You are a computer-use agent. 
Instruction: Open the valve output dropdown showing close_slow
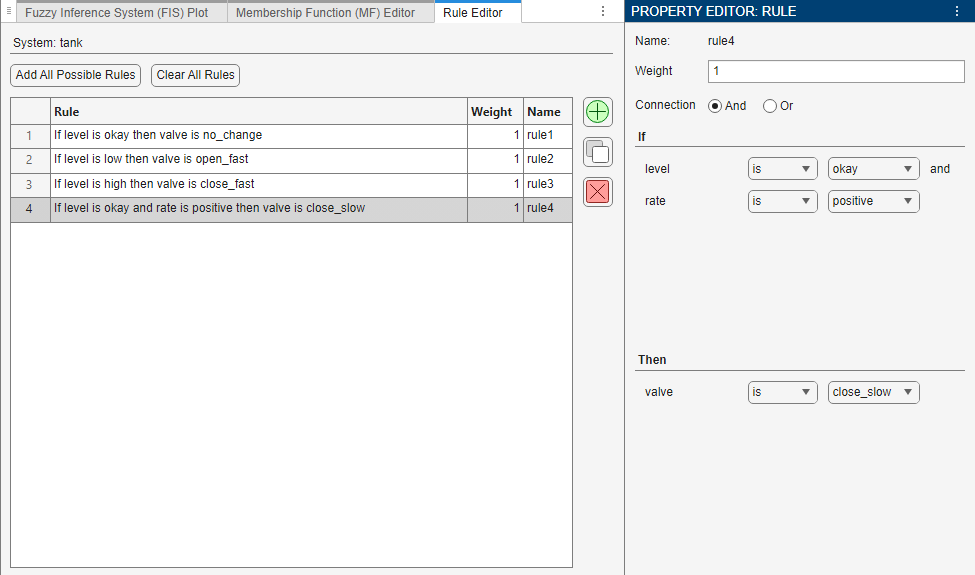tap(873, 392)
